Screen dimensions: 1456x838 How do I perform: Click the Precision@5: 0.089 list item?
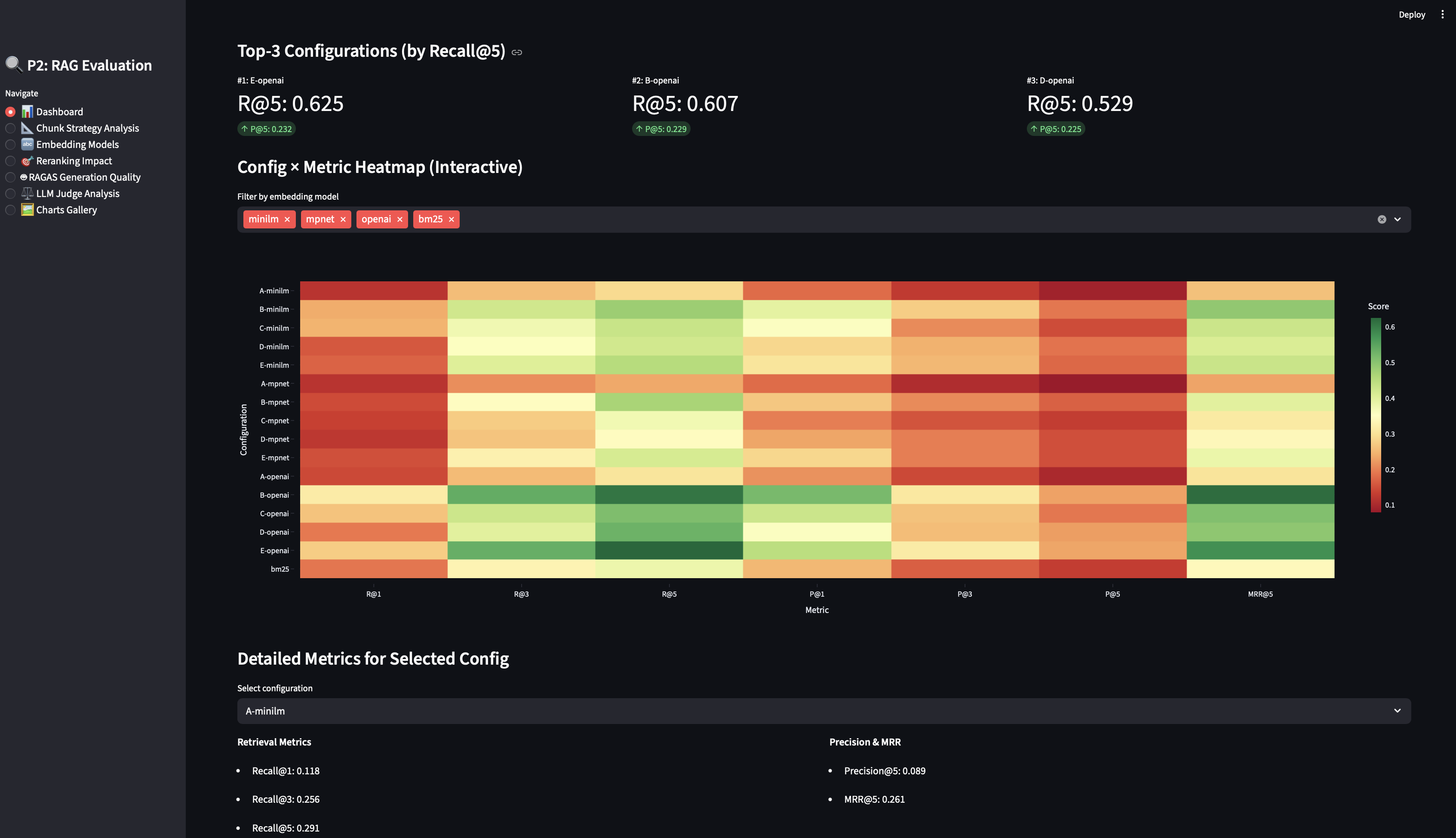click(885, 770)
